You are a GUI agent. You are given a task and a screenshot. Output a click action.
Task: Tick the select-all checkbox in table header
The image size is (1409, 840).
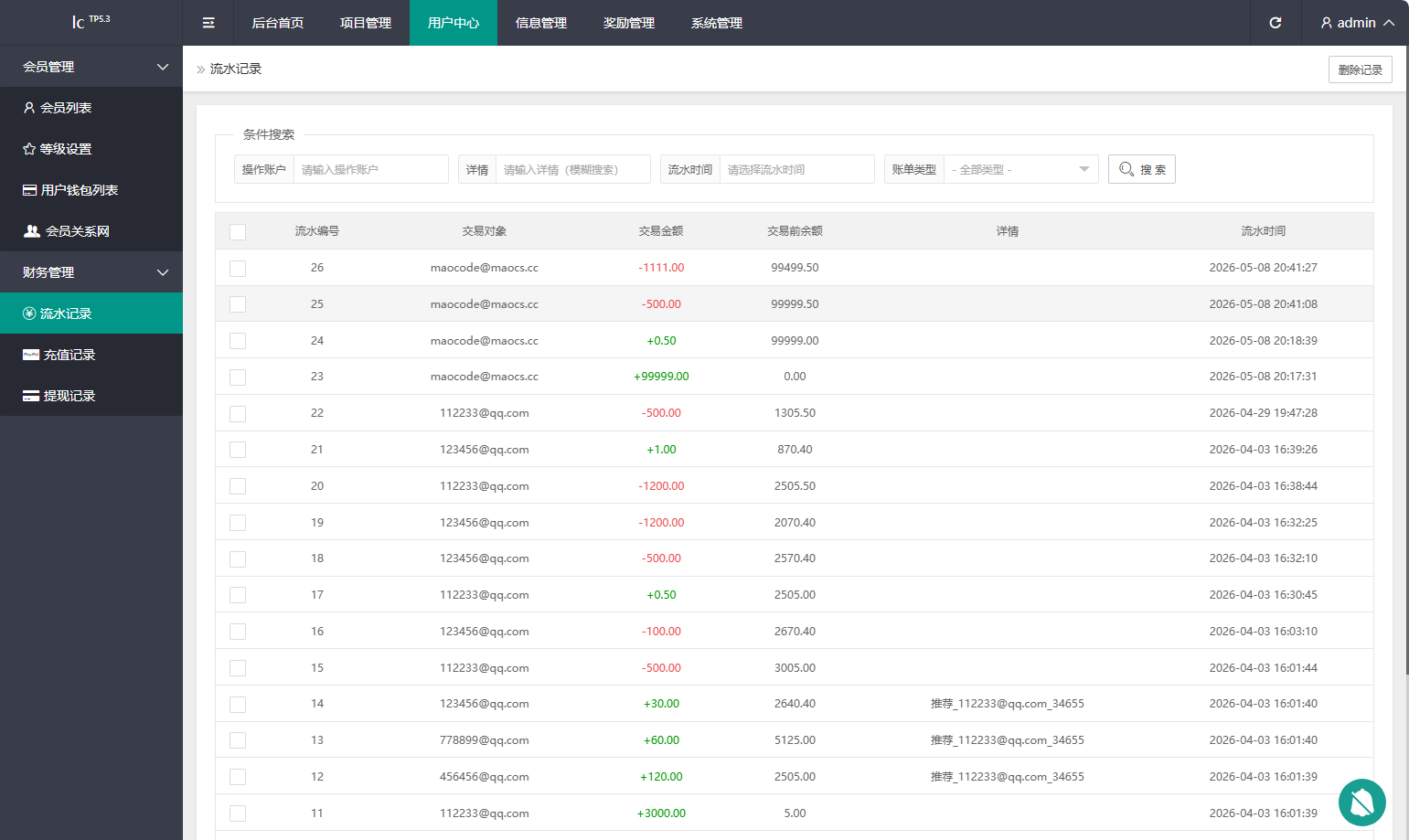pyautogui.click(x=238, y=231)
